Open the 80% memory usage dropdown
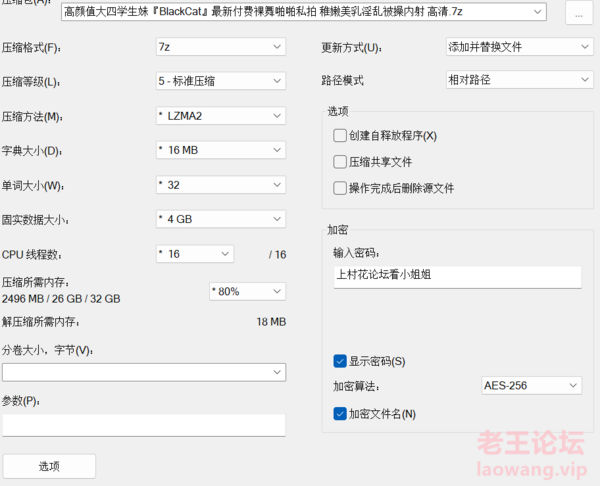 point(247,291)
